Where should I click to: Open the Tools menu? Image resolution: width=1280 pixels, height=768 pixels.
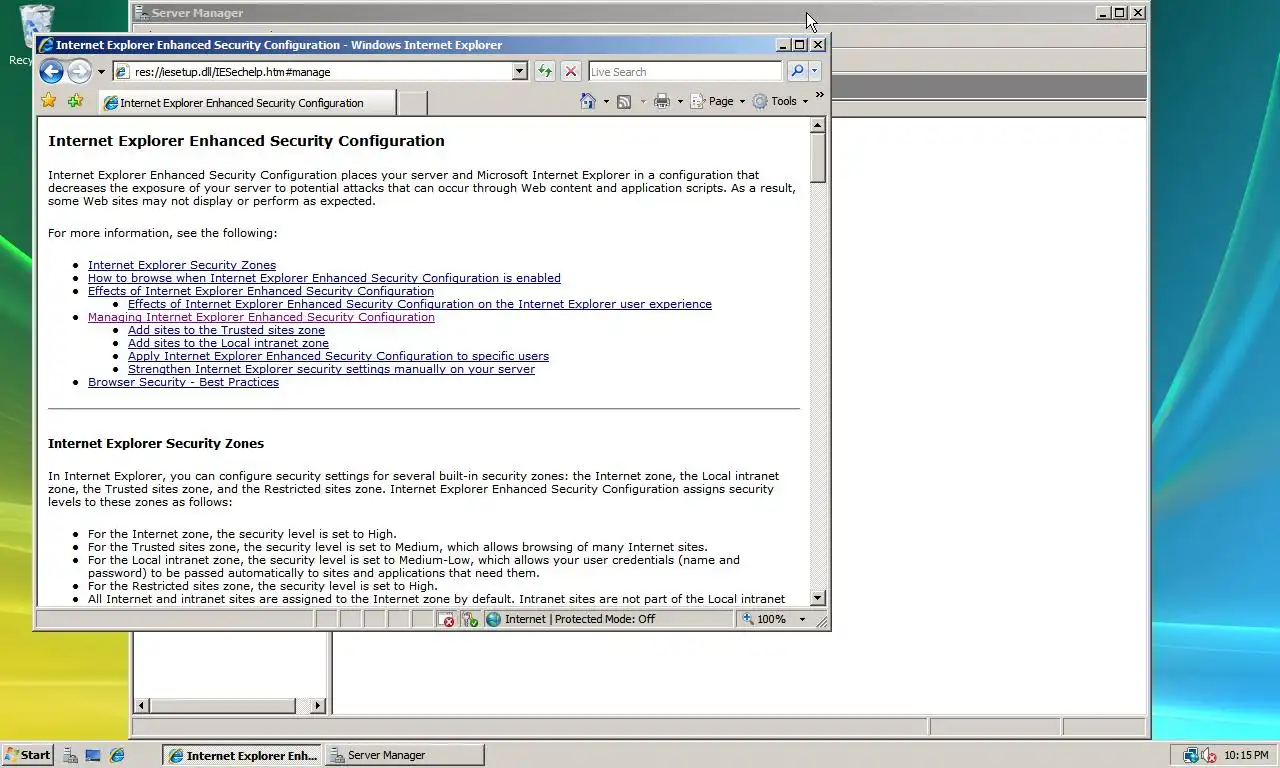click(x=780, y=101)
